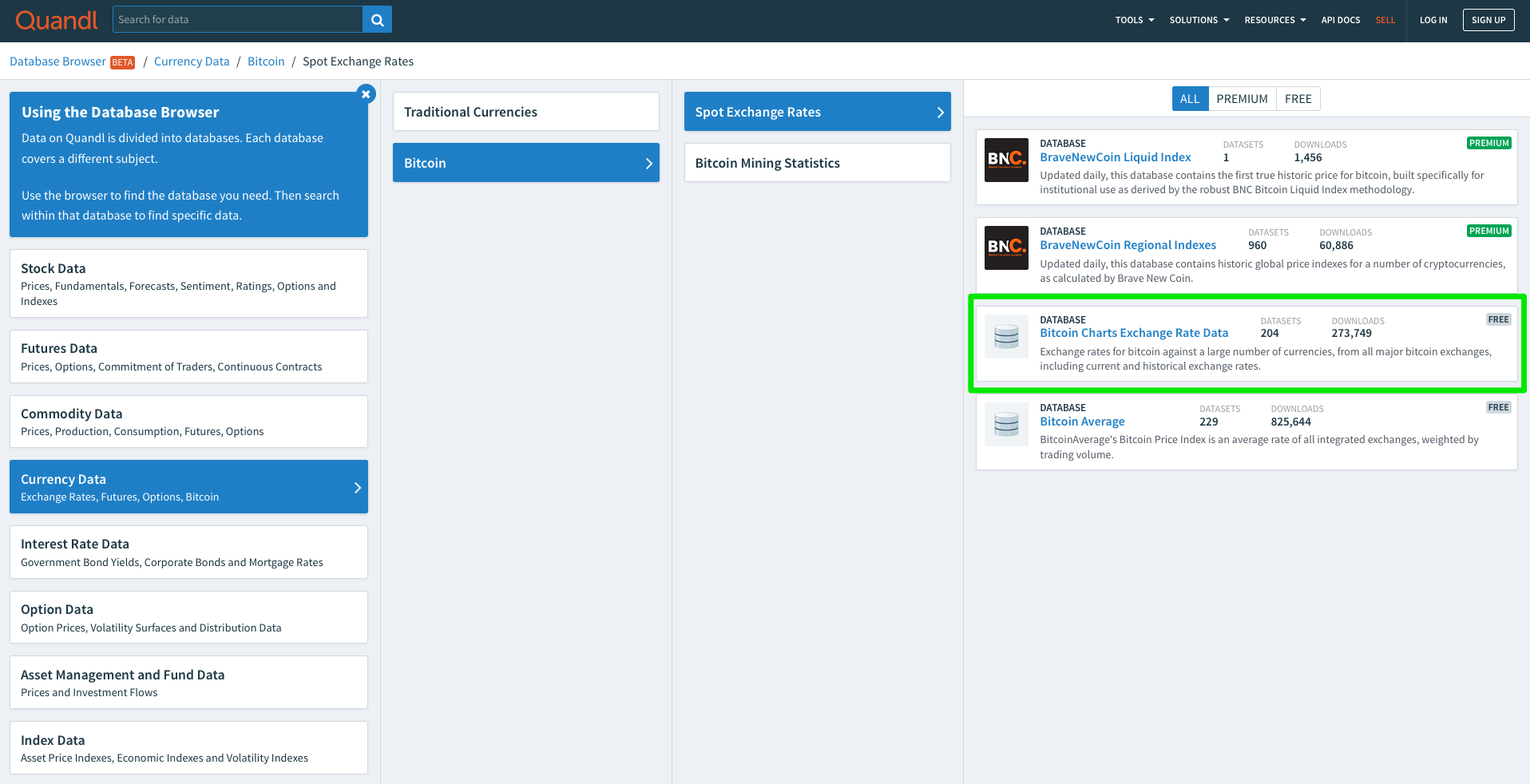Click the FREE badge on Bitcoin Average
1530x784 pixels.
(1498, 407)
